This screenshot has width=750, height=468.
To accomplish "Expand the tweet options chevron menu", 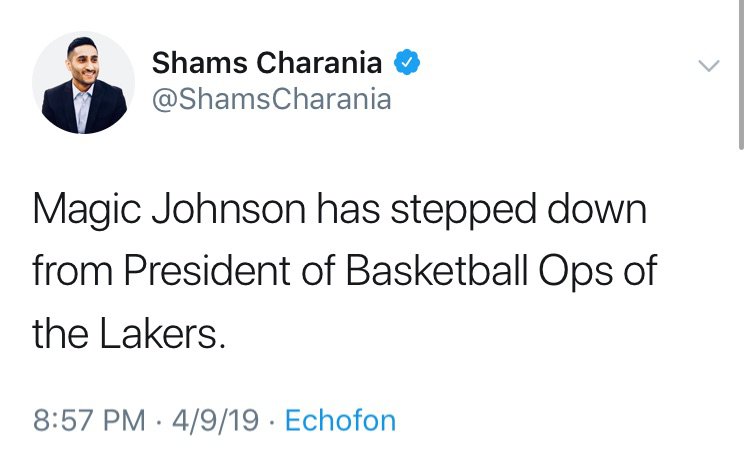I will (x=708, y=66).
